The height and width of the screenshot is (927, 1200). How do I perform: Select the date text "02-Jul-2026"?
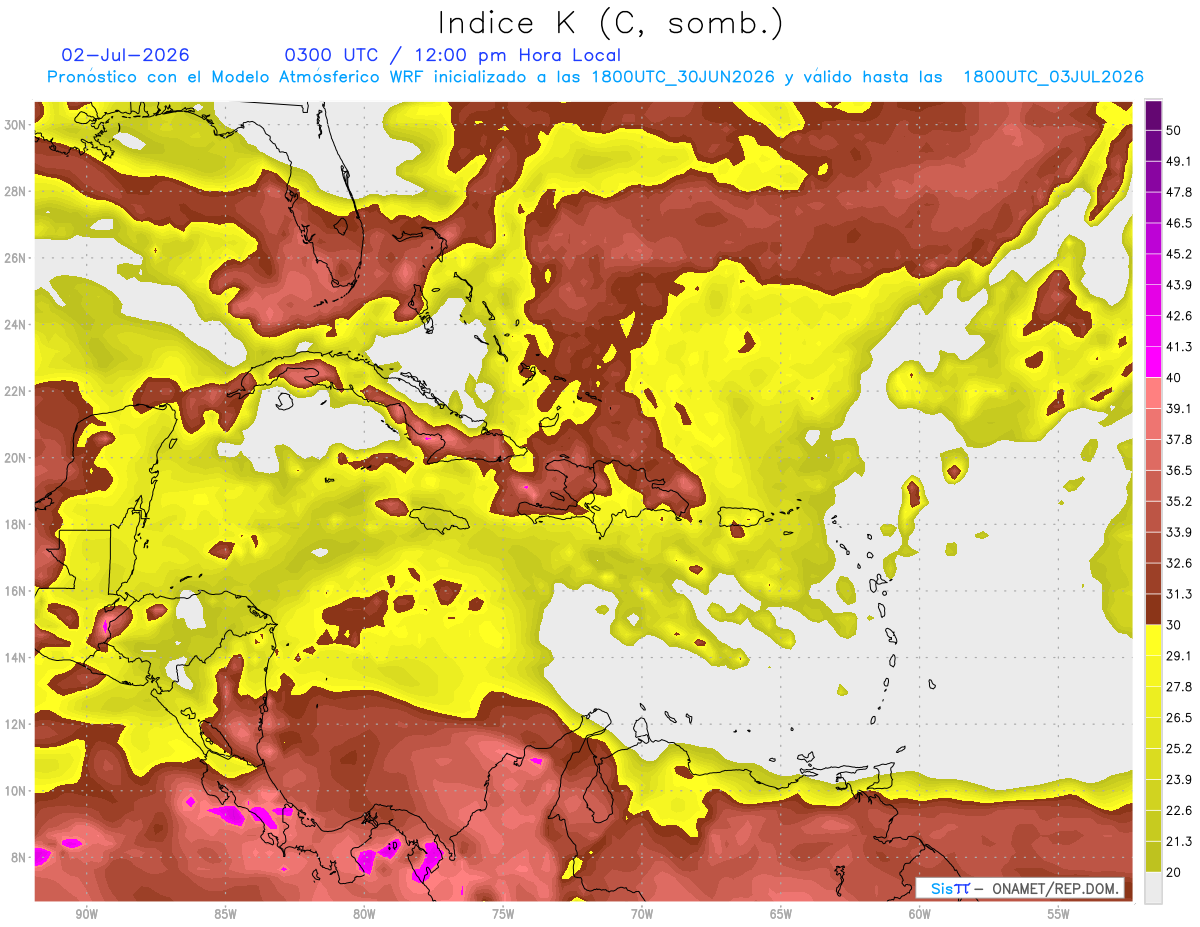pos(125,55)
